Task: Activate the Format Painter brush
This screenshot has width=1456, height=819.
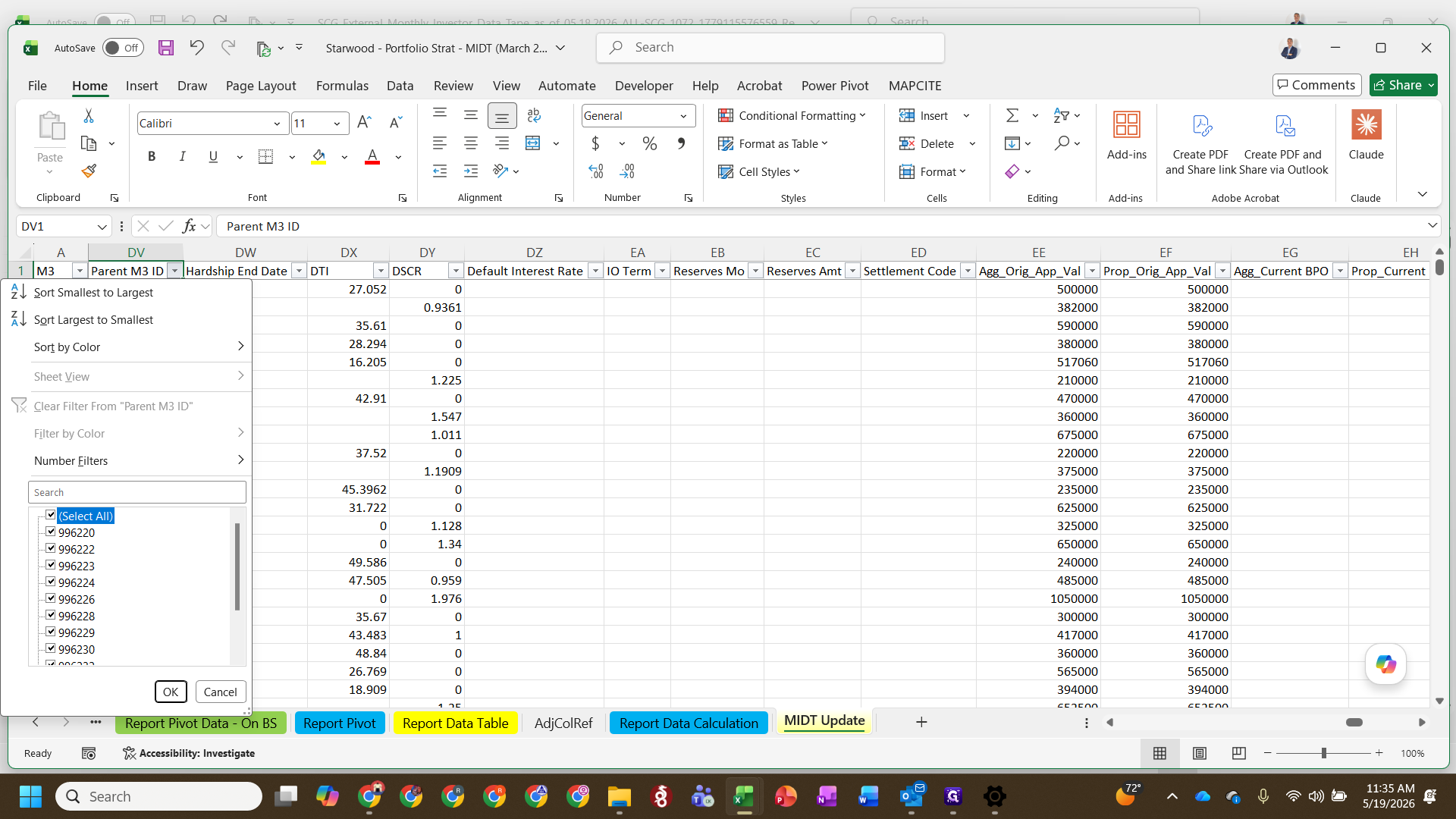Action: (x=89, y=171)
